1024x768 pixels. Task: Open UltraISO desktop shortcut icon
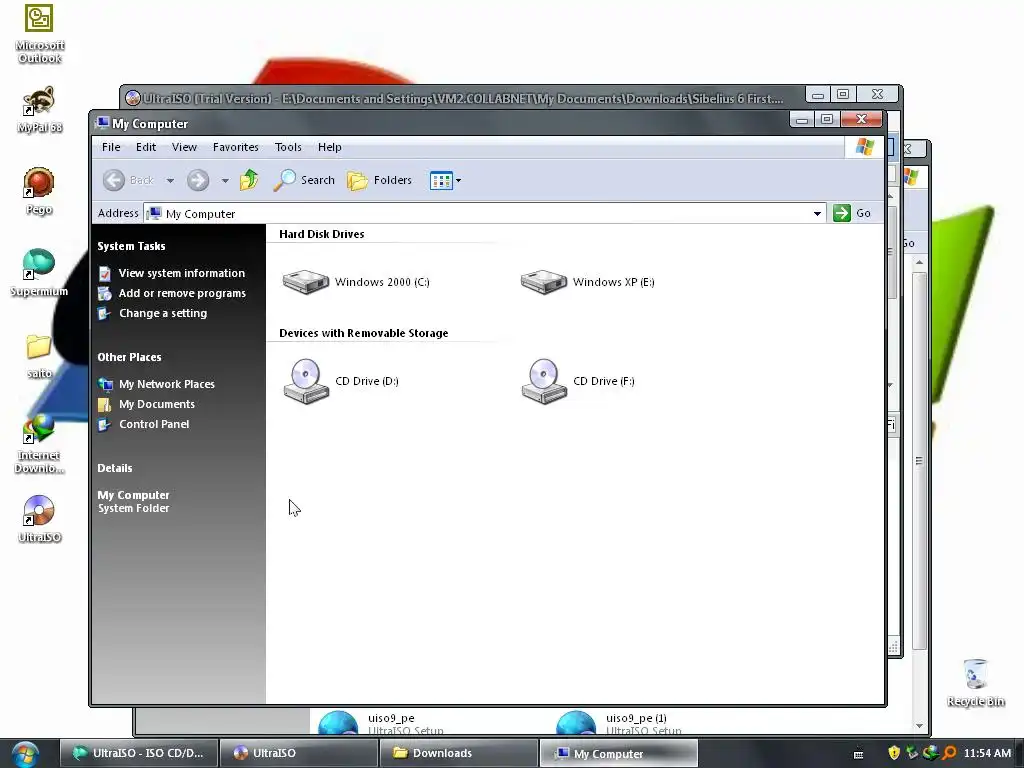click(39, 519)
